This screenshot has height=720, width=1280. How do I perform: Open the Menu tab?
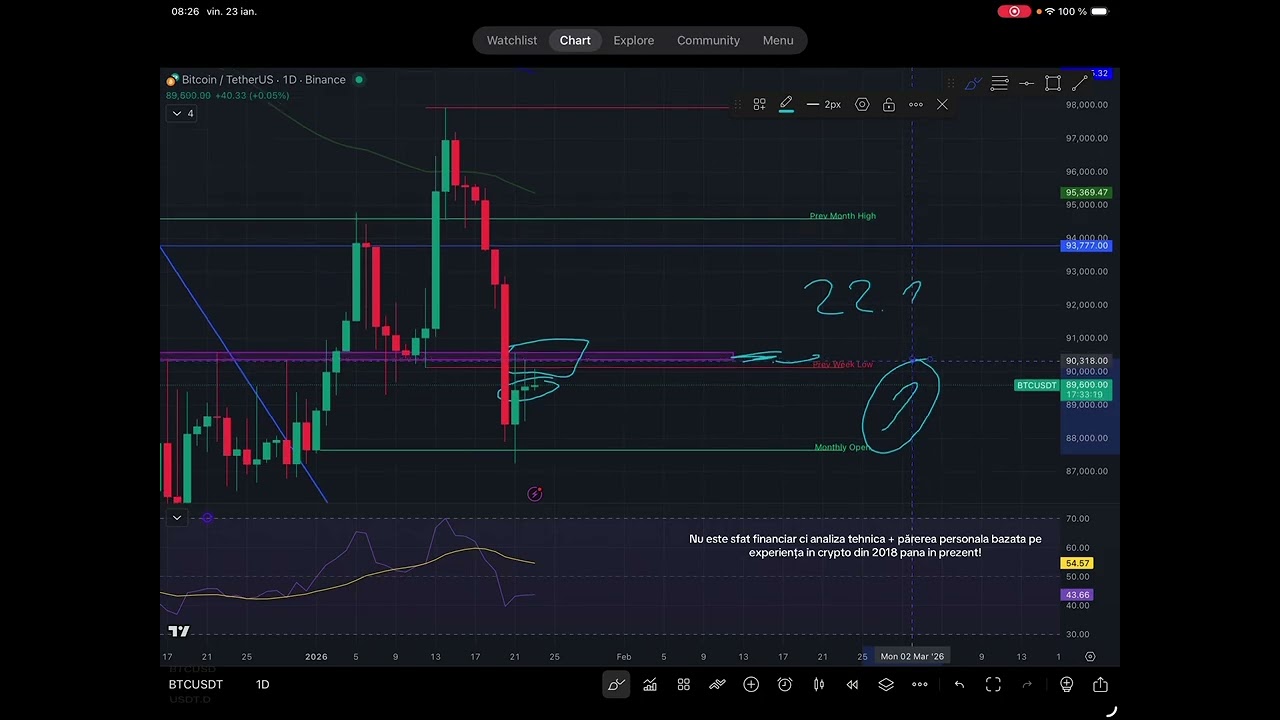coord(778,41)
